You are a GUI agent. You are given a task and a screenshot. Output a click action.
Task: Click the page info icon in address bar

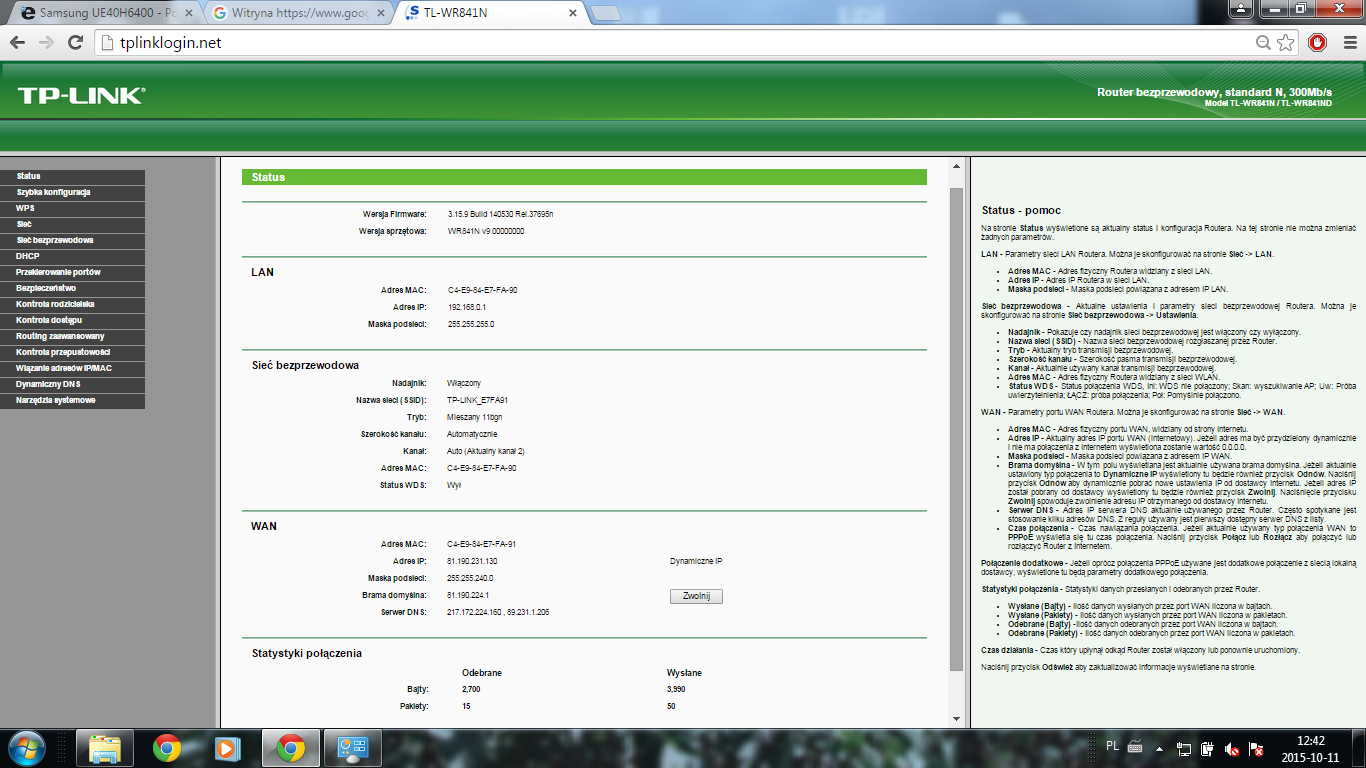point(109,43)
